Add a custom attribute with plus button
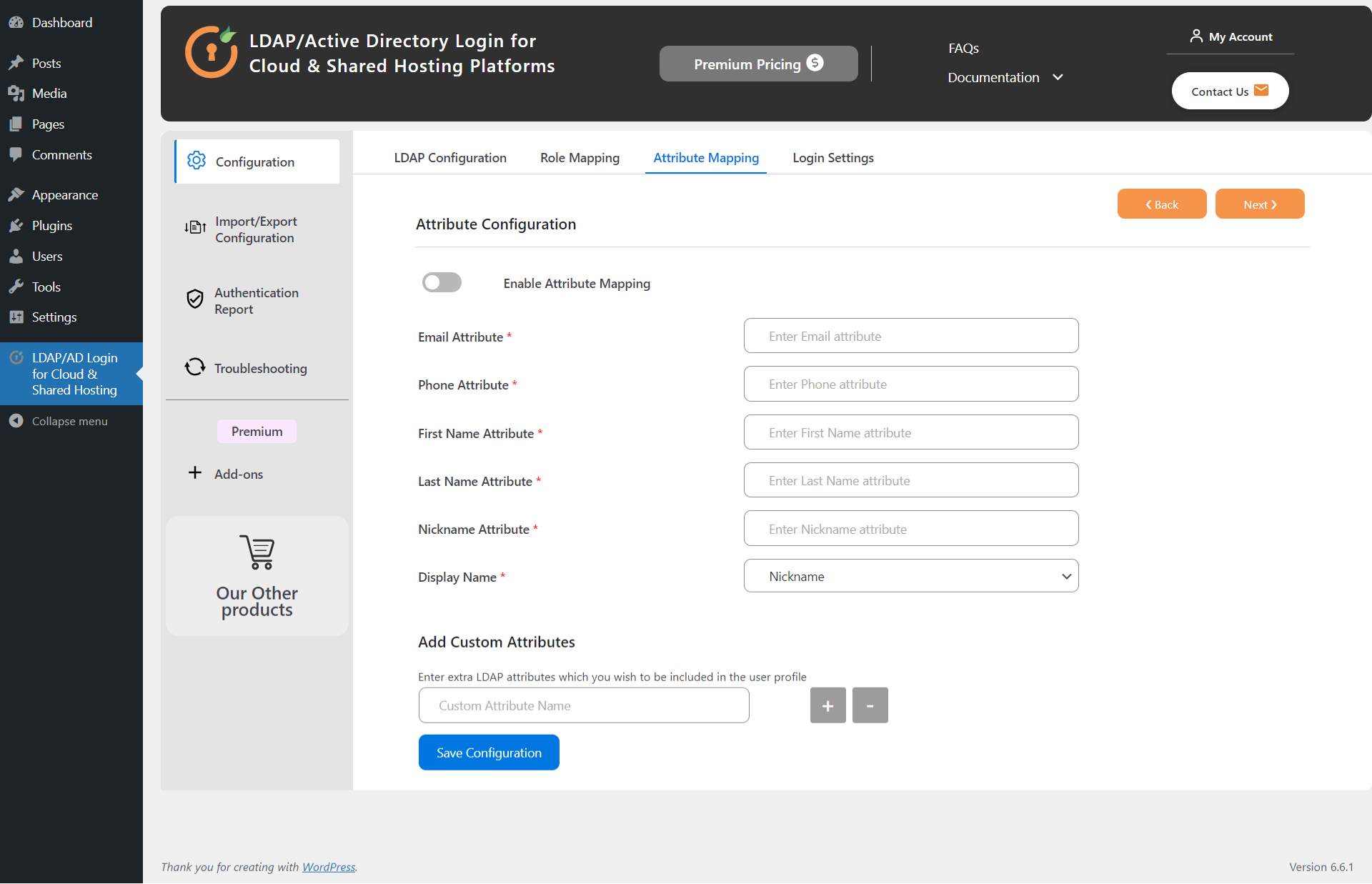The height and width of the screenshot is (884, 1372). click(828, 705)
